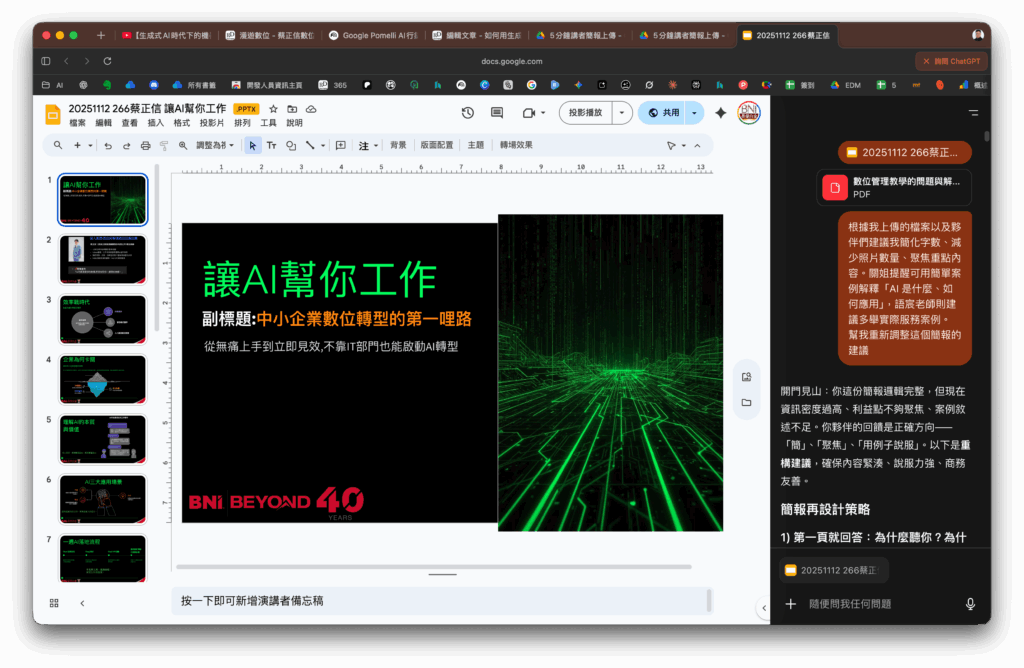The height and width of the screenshot is (668, 1024).
Task: Expand the 投影播放 slideshow dropdown arrow
Action: [622, 113]
